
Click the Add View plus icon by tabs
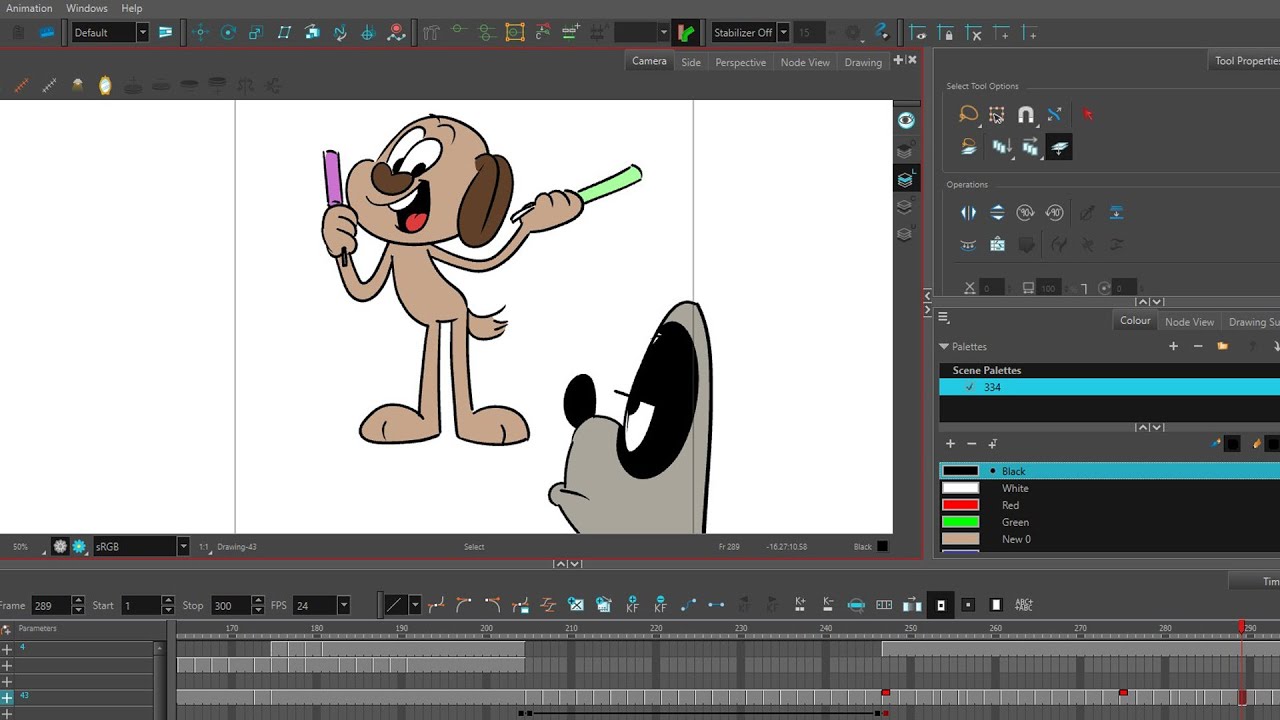click(898, 60)
